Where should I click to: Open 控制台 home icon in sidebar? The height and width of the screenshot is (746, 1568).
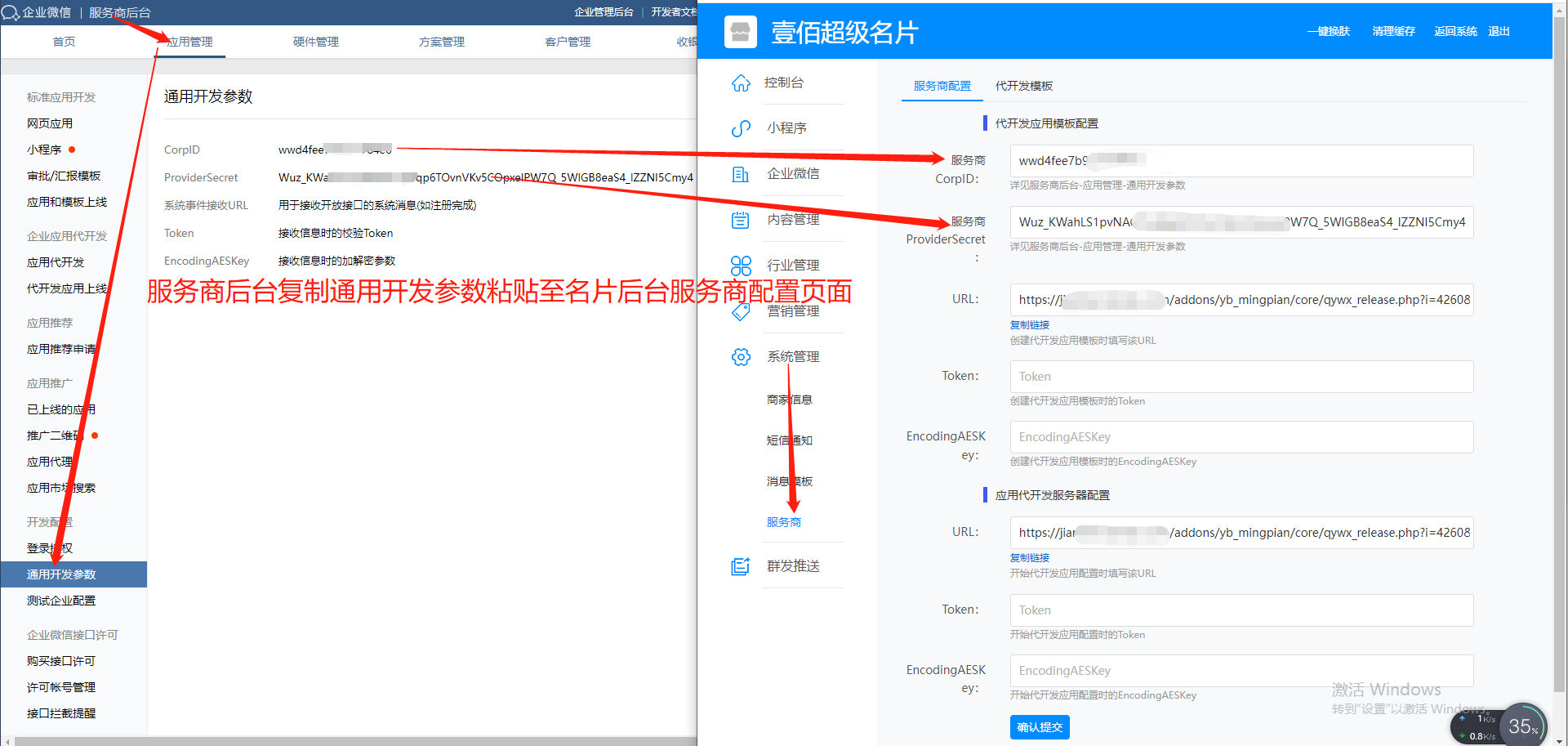(741, 83)
